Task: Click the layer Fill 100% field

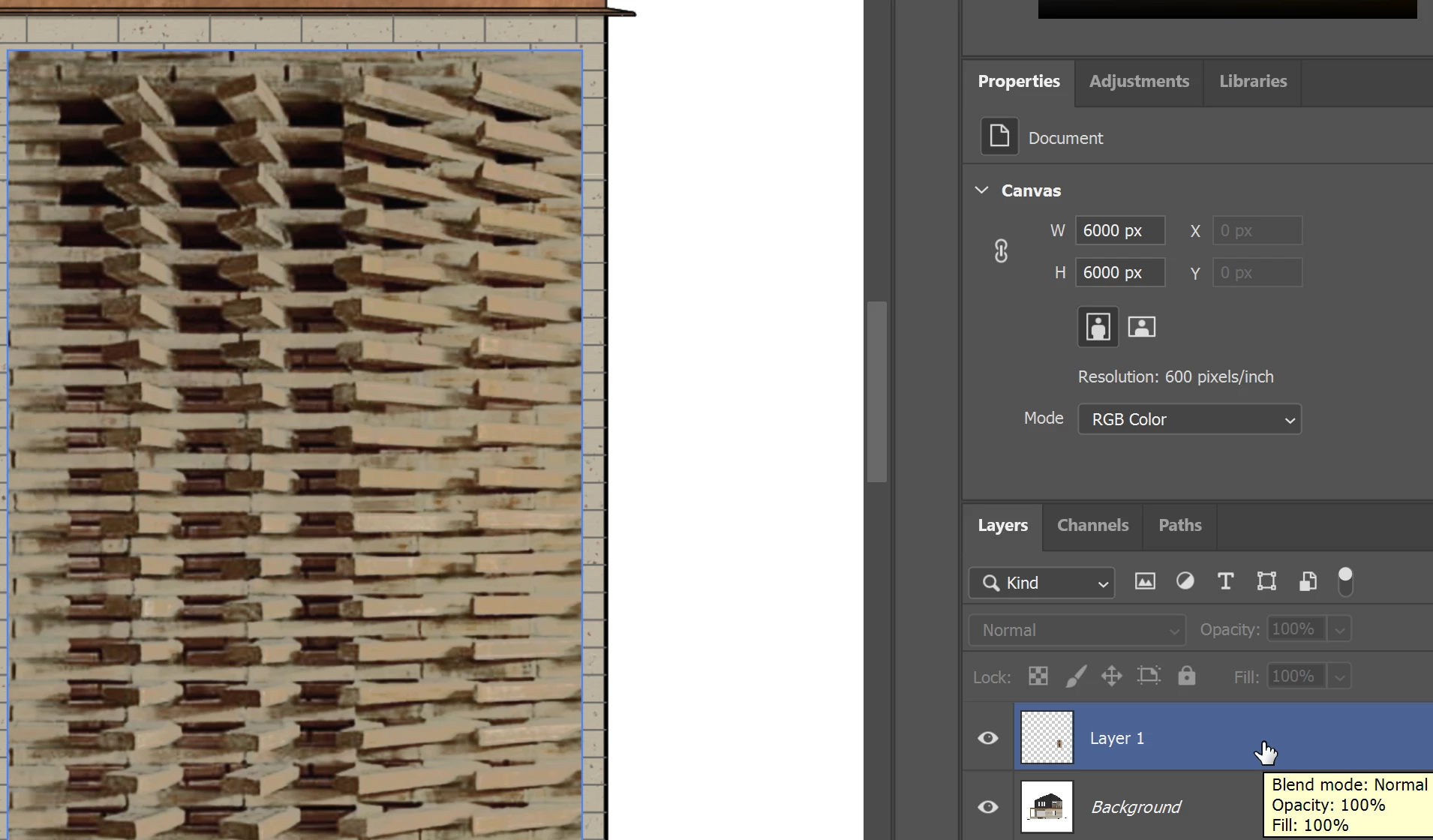Action: pos(1296,676)
